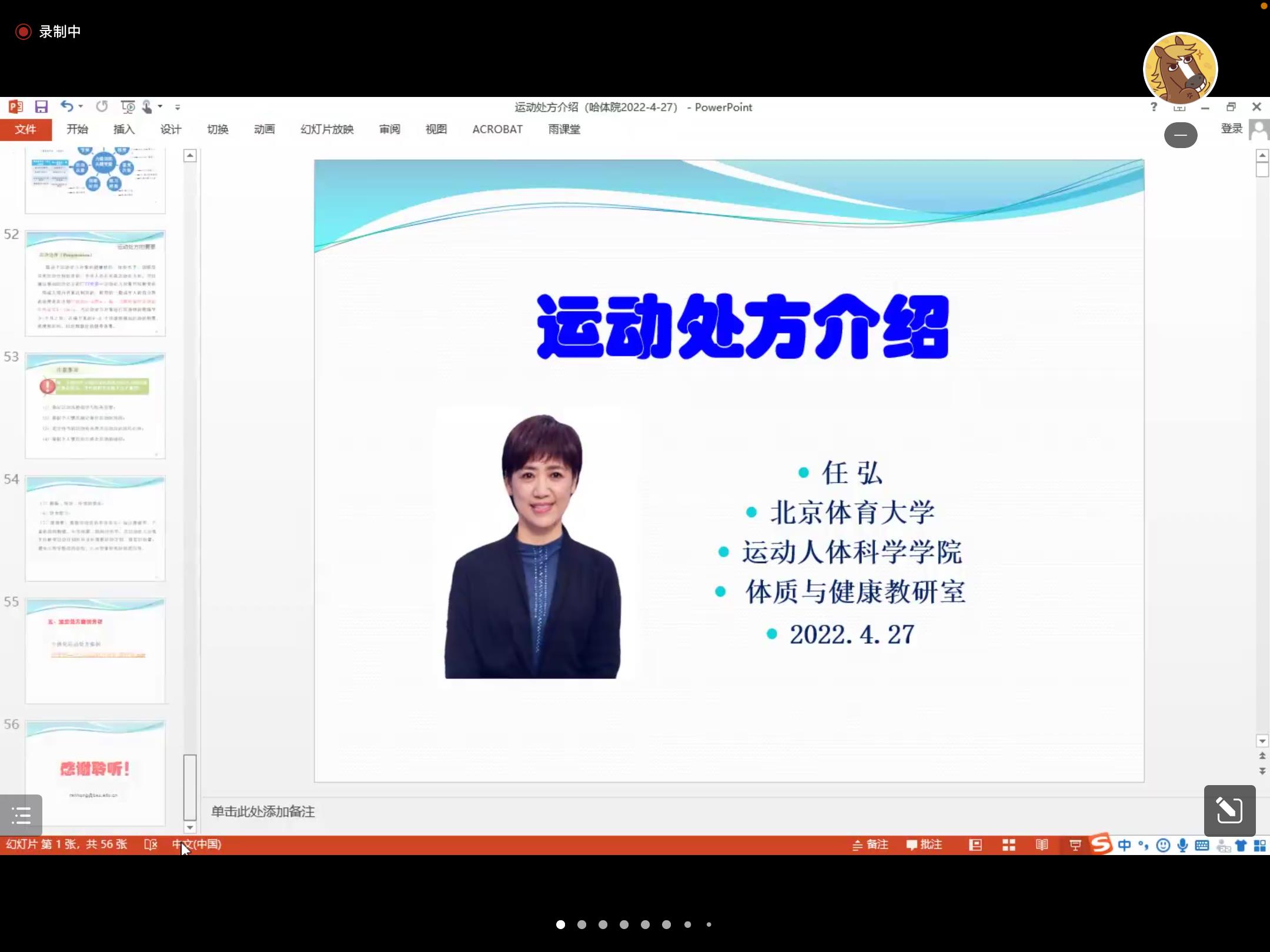1270x952 pixels.
Task: Open the undo history dropdown arrow
Action: tap(81, 107)
